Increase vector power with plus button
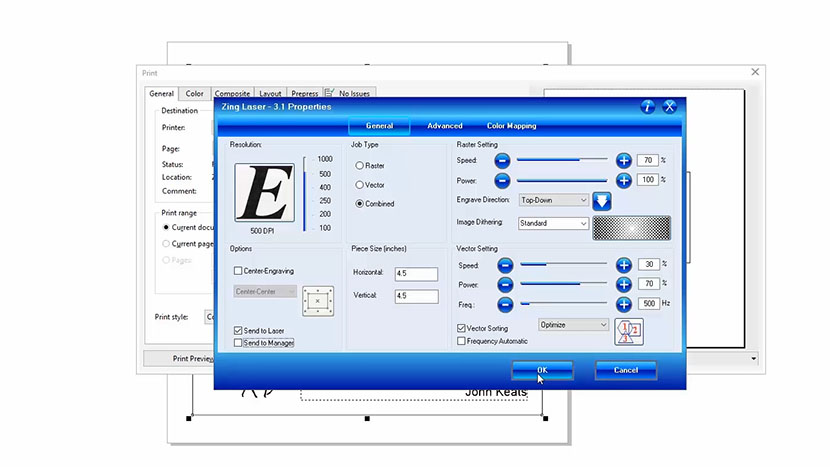The height and width of the screenshot is (467, 830). point(623,285)
